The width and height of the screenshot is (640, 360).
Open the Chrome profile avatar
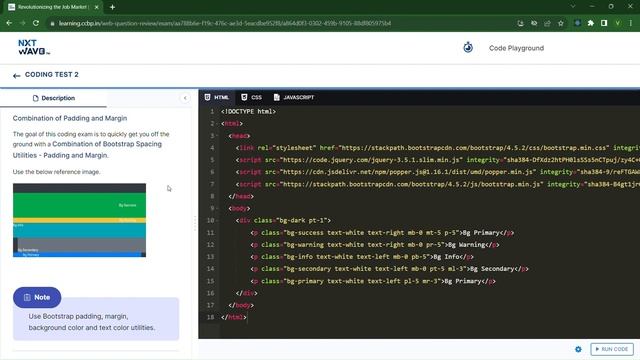tap(618, 23)
